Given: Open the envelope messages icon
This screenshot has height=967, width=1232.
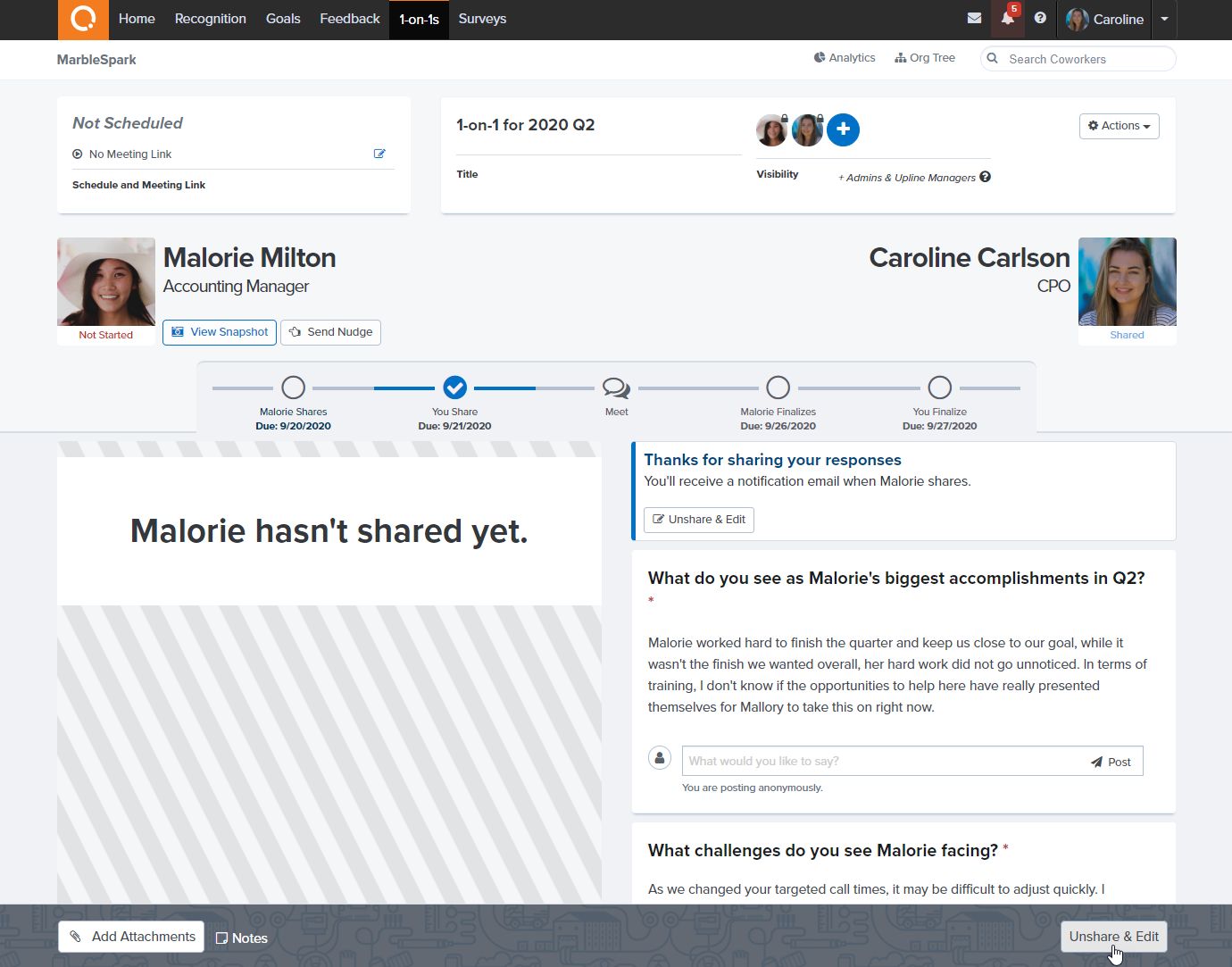Looking at the screenshot, I should pos(974,18).
